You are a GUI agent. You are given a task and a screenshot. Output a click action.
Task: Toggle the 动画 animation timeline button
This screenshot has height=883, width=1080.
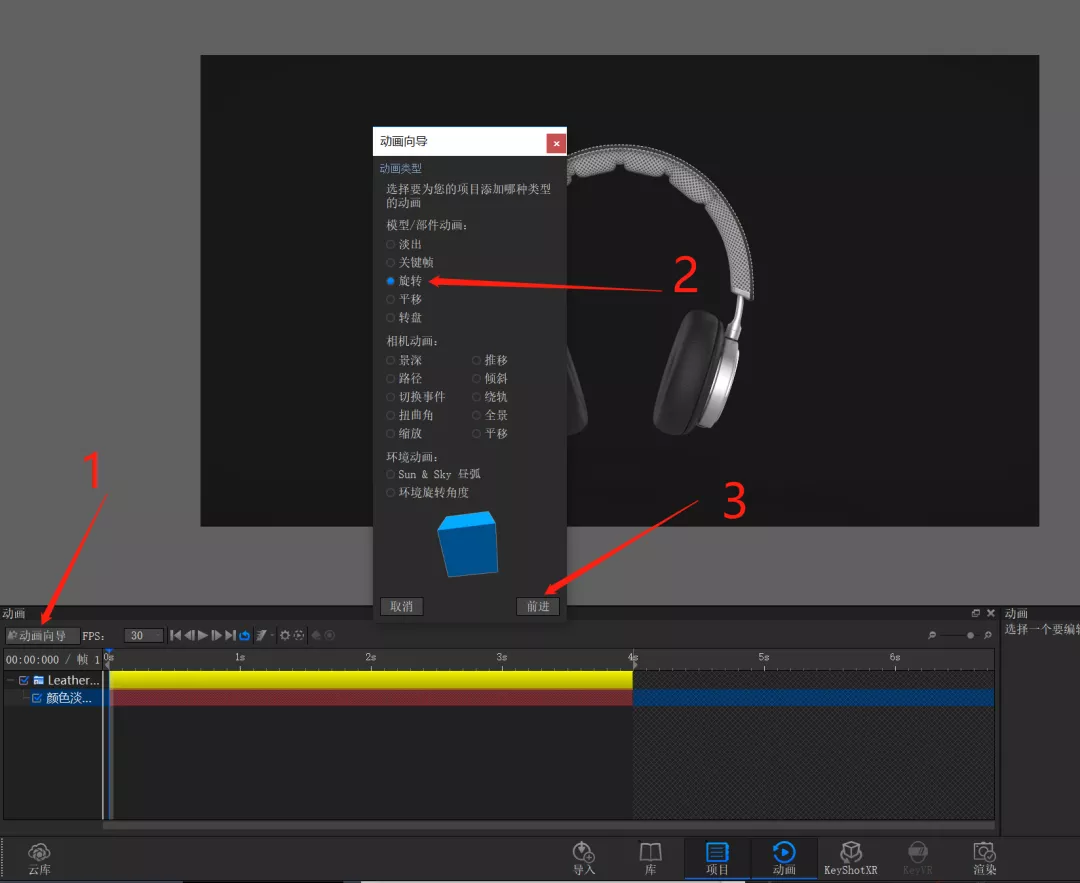tap(784, 858)
